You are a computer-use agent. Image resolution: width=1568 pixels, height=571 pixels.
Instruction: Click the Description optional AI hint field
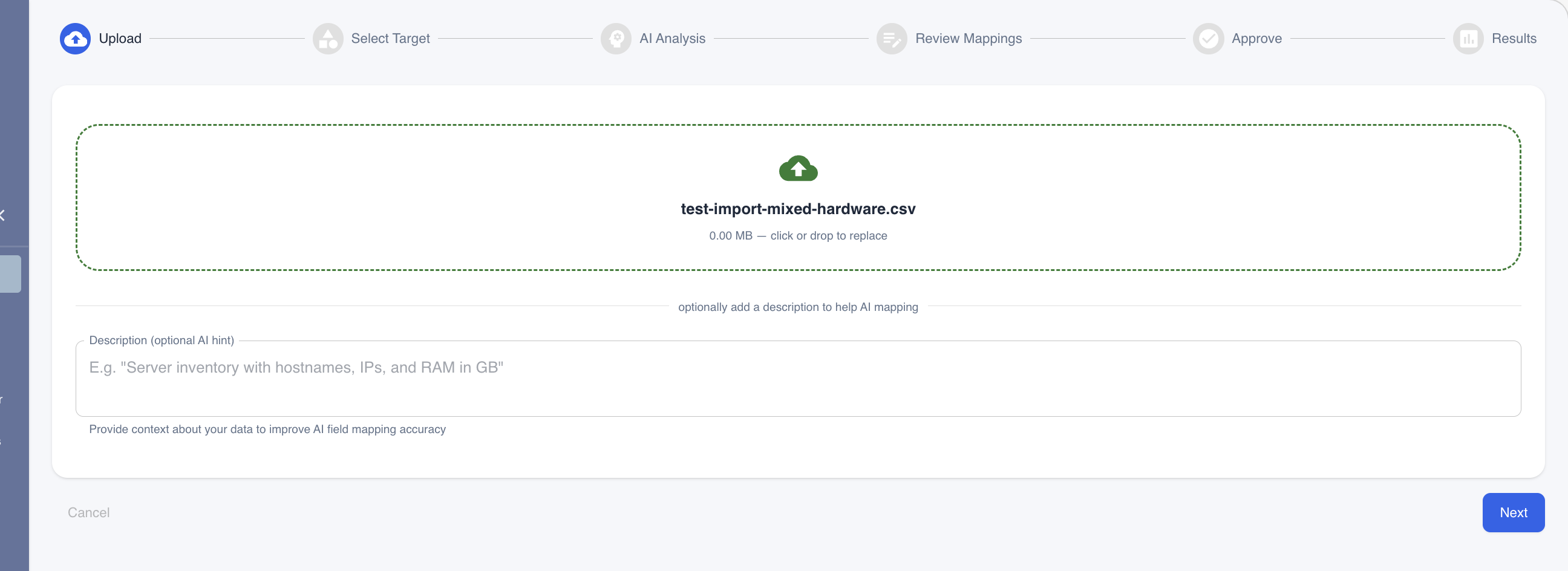tap(798, 379)
